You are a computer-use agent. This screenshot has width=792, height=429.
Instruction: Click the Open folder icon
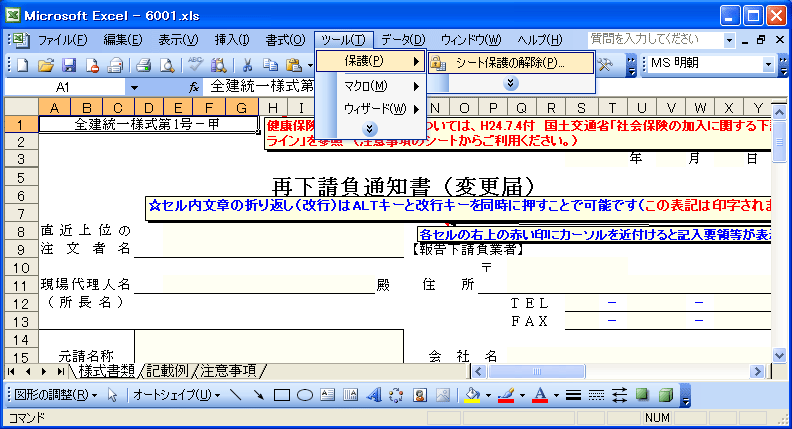coord(46,64)
